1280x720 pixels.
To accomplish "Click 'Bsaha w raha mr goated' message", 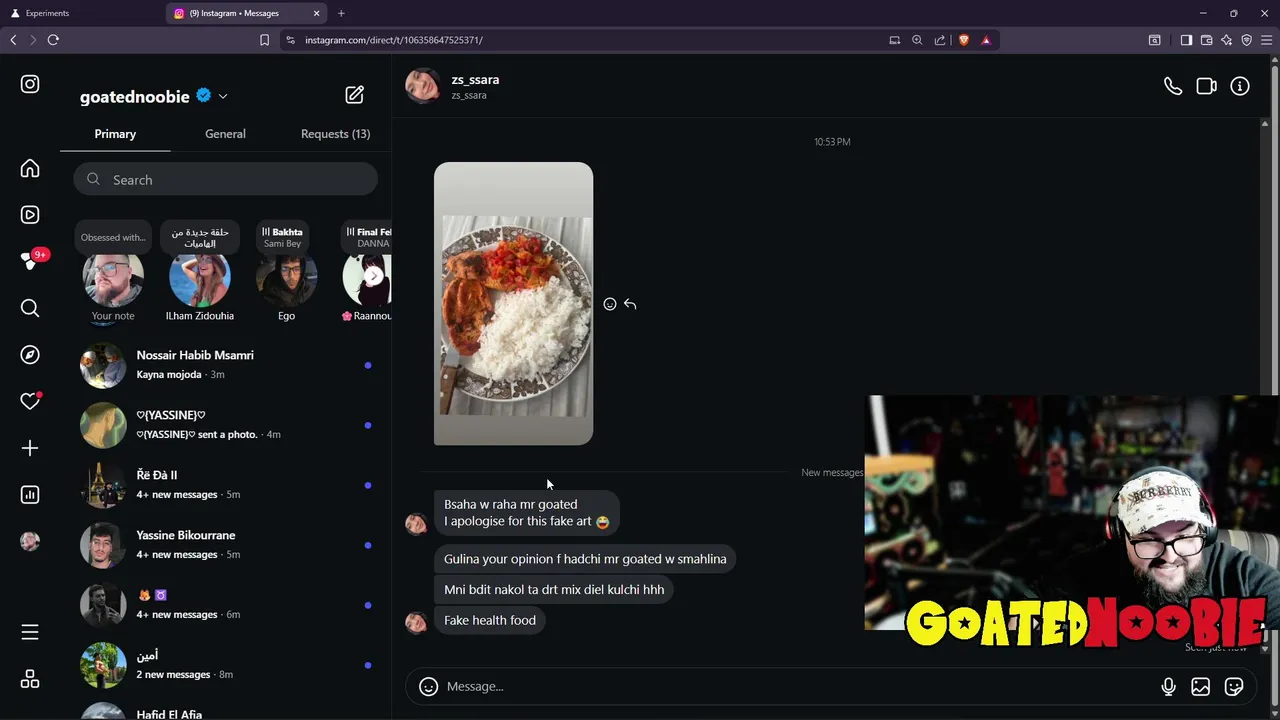I will pos(526,512).
